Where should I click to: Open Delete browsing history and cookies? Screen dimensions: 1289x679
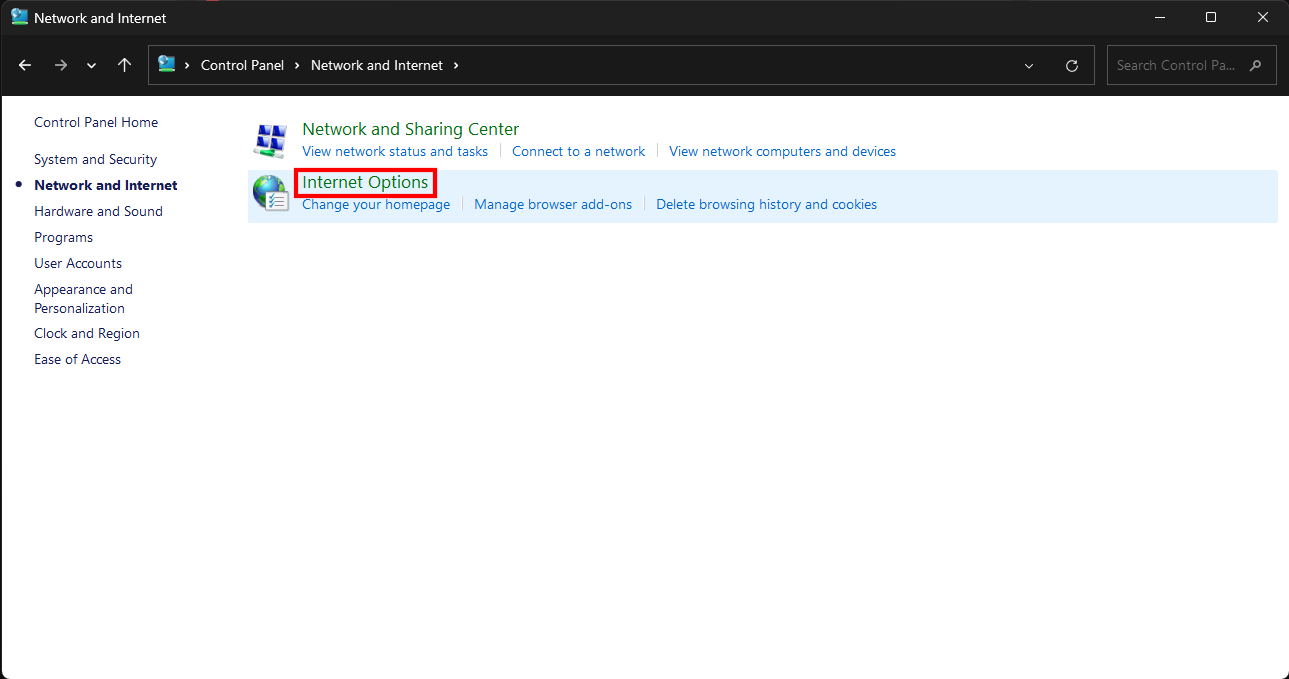point(766,204)
